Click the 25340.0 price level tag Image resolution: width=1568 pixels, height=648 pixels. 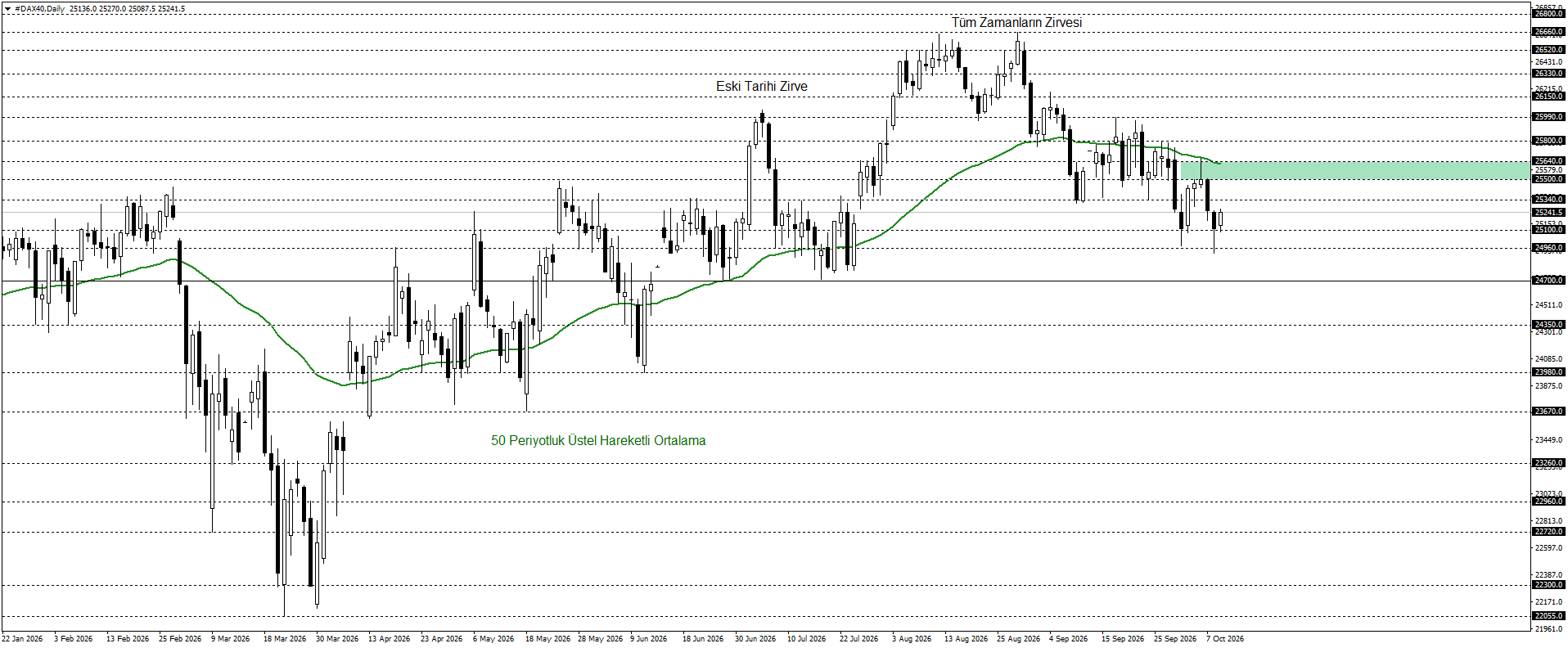click(x=1548, y=200)
